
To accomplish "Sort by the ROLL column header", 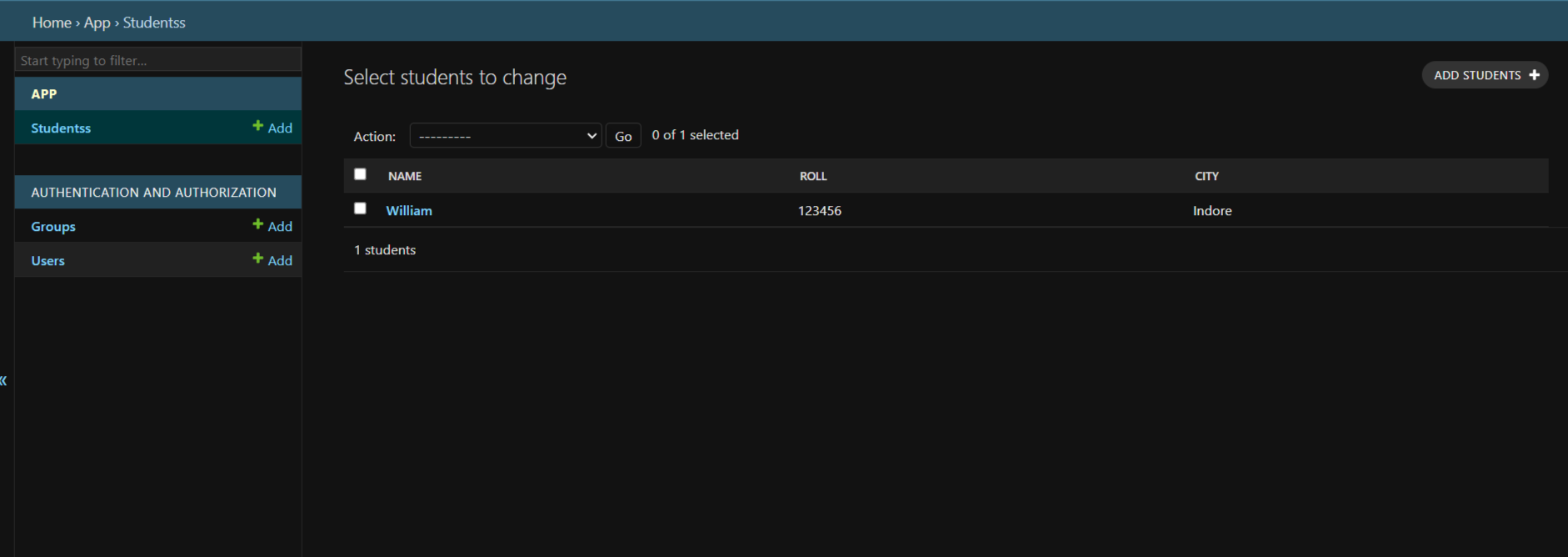I will (x=813, y=176).
